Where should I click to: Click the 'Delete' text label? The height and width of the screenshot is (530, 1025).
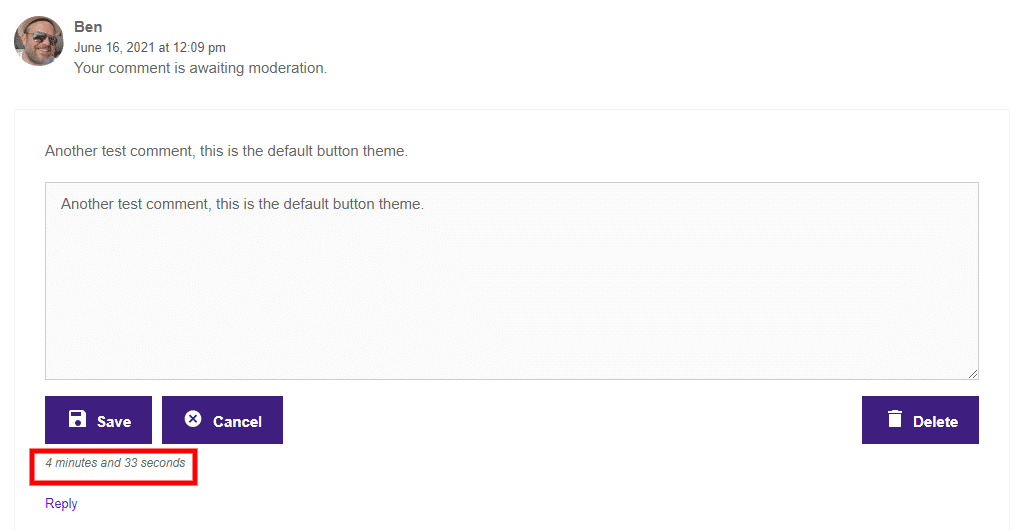935,422
